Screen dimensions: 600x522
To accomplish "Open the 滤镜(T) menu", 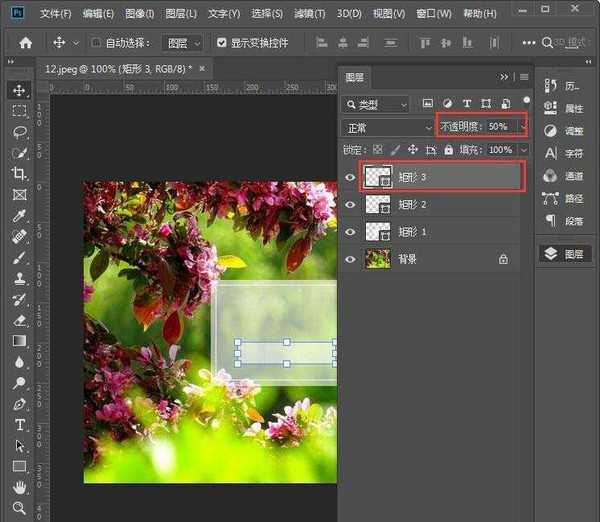I will click(x=310, y=14).
